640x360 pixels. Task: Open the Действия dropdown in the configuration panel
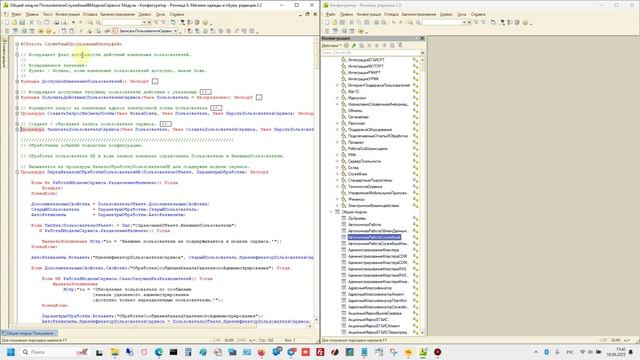tap(331, 45)
